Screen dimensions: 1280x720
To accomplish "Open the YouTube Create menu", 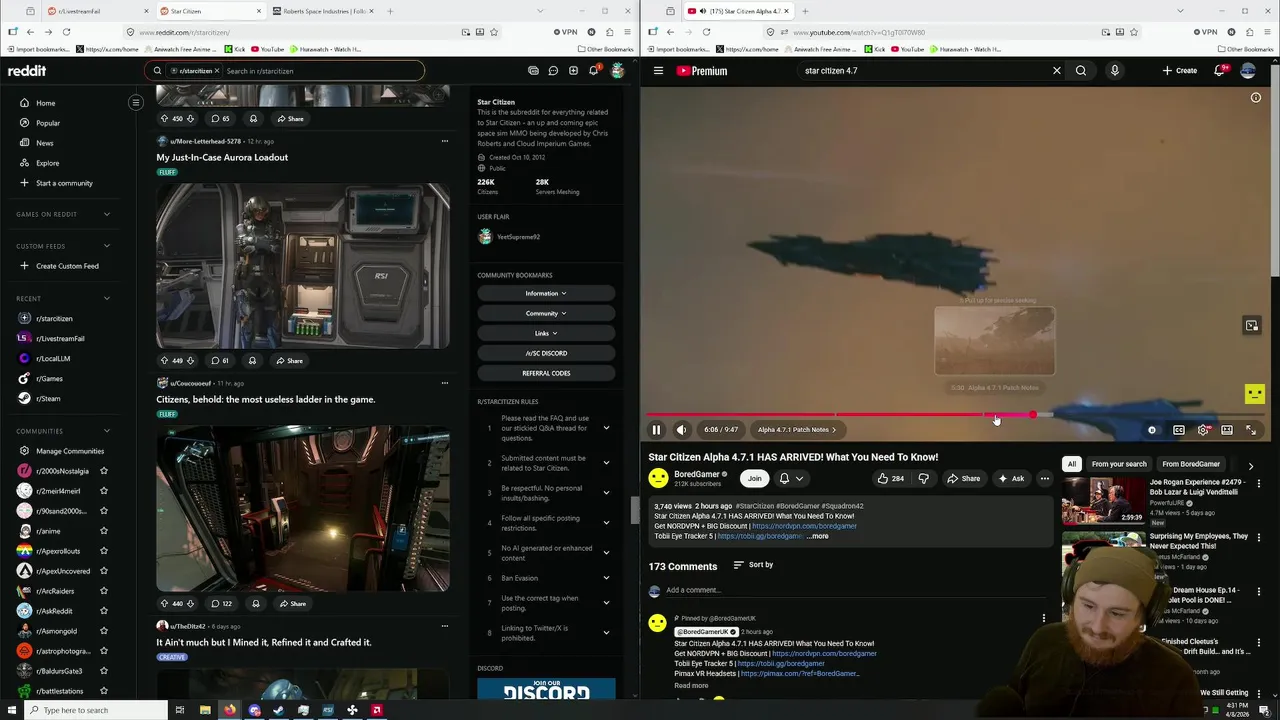I will [x=1180, y=71].
